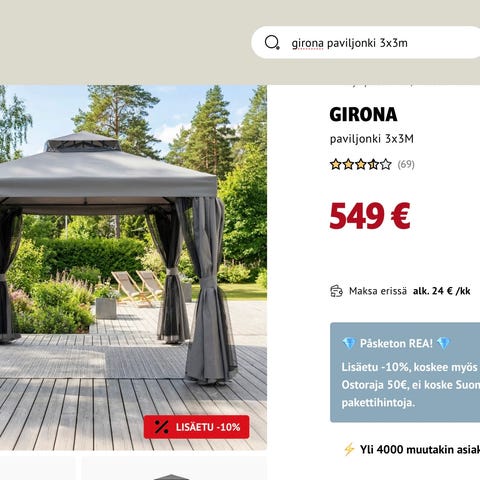Click the installment payment icon beside Maksa erissä
Image resolution: width=480 pixels, height=480 pixels.
click(x=336, y=291)
